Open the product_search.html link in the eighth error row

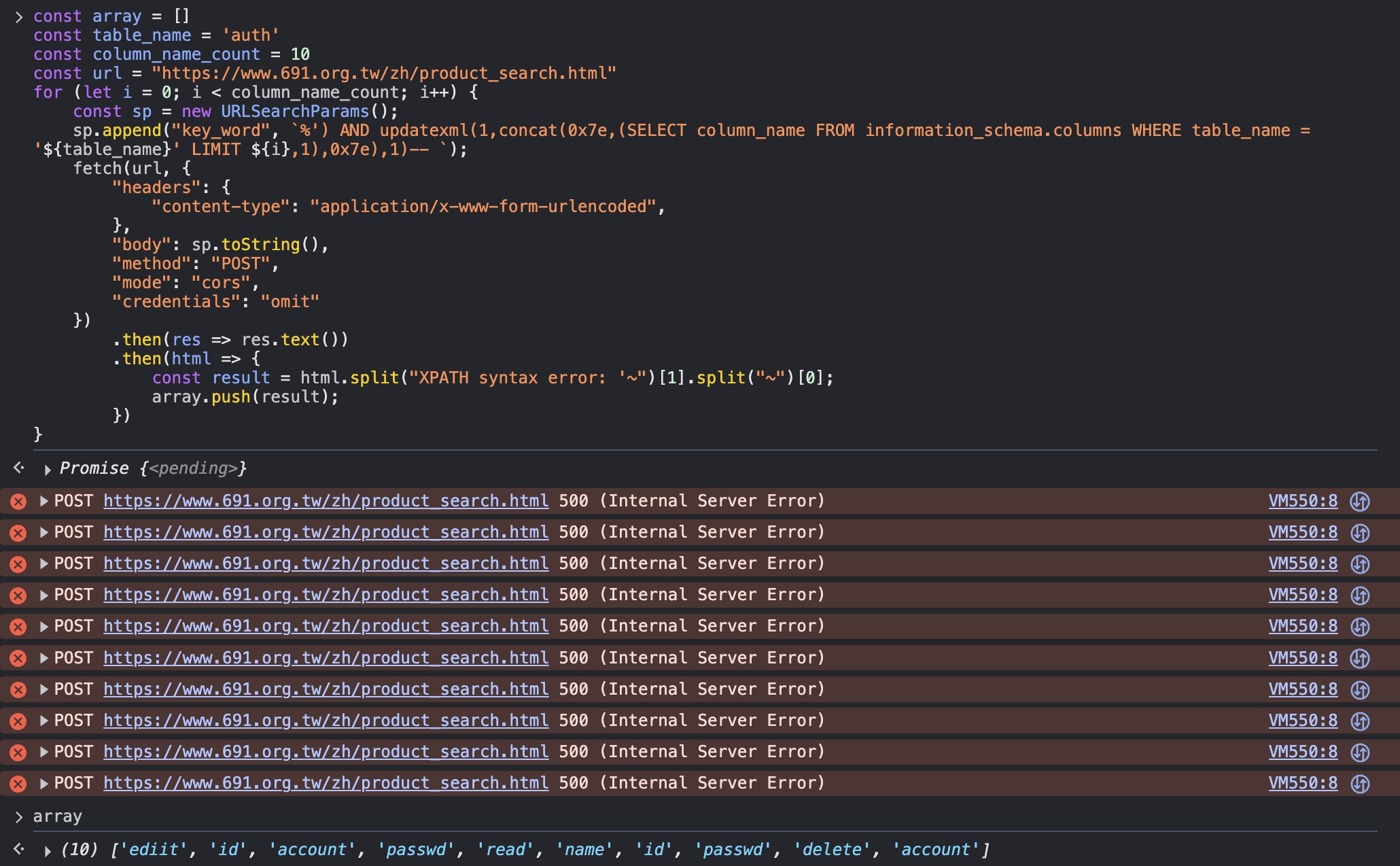coord(326,721)
